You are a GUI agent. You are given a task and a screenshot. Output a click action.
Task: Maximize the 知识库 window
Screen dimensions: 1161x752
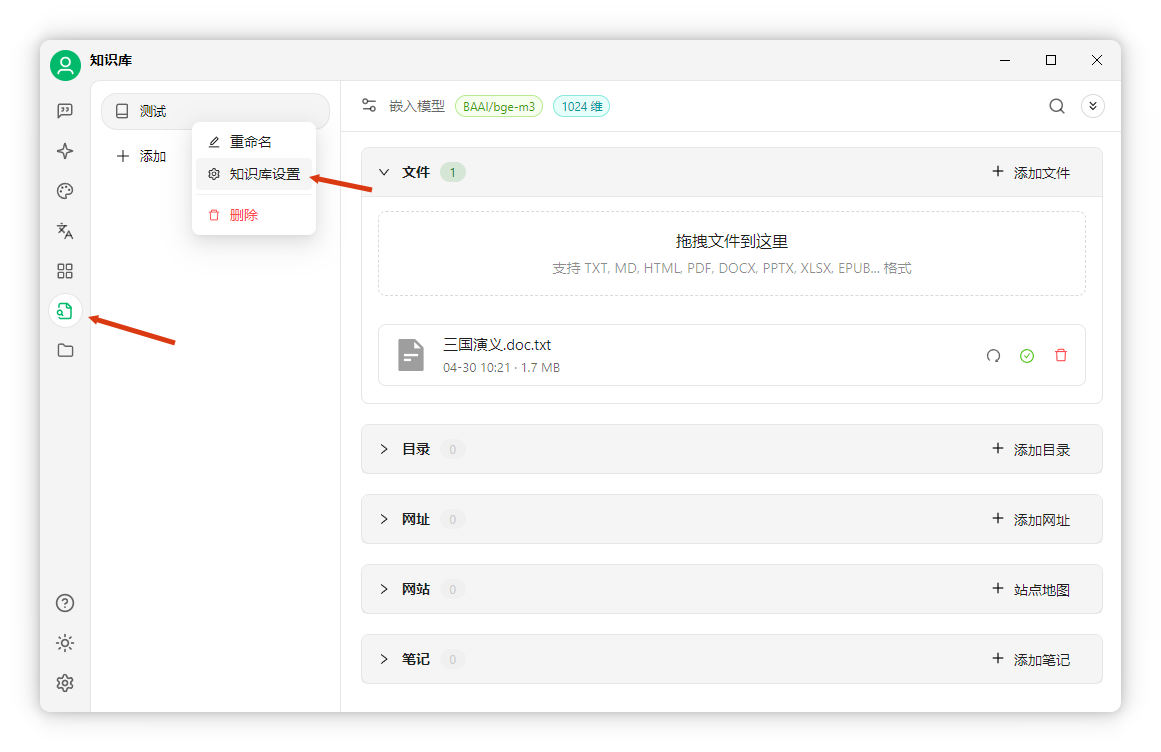tap(1051, 60)
